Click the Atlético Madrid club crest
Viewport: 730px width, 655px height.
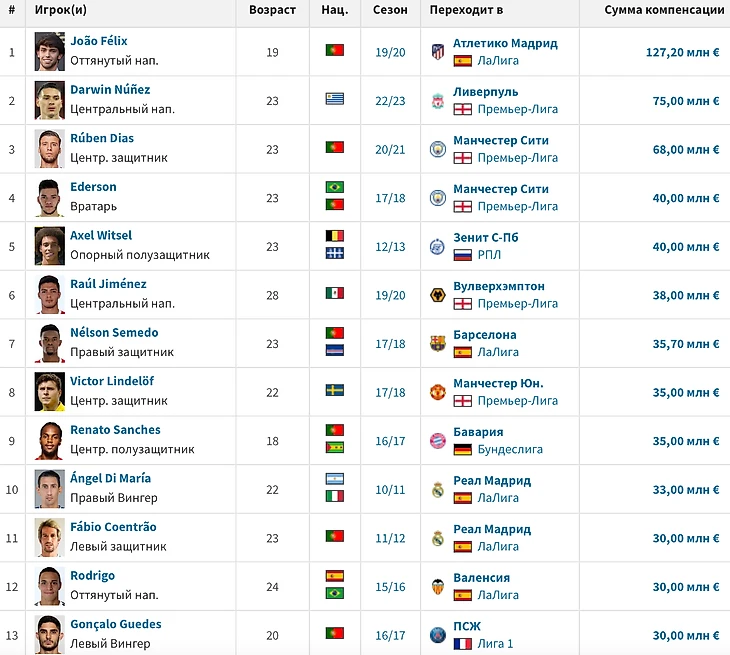(x=438, y=52)
